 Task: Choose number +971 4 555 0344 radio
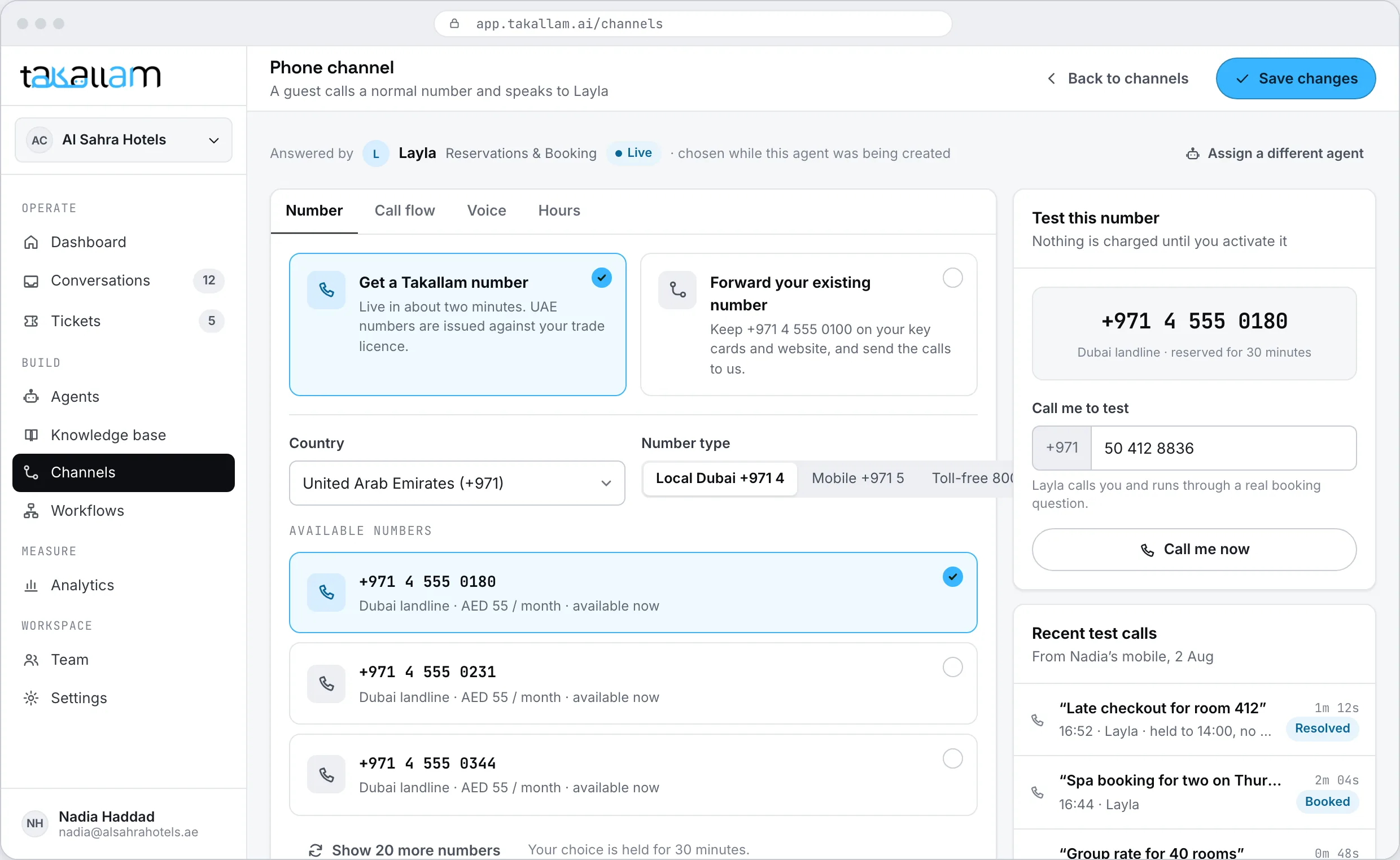952,759
